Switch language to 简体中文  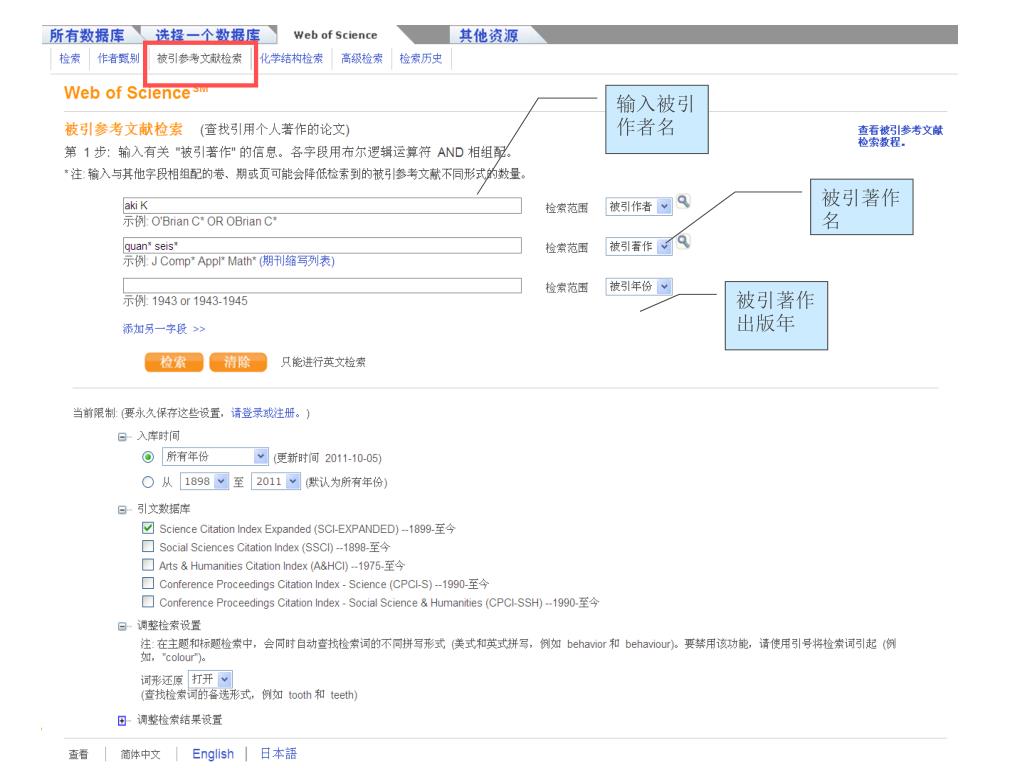(x=140, y=754)
